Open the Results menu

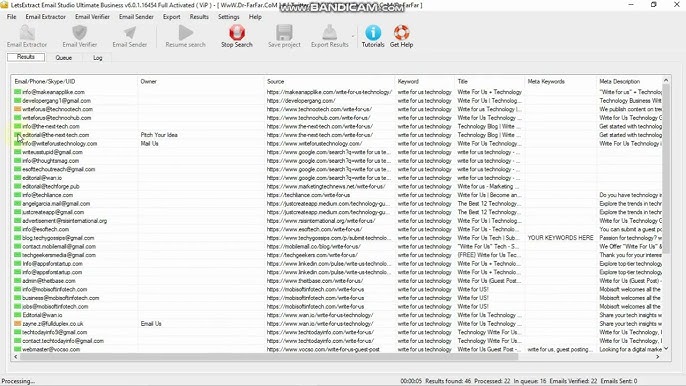[199, 17]
